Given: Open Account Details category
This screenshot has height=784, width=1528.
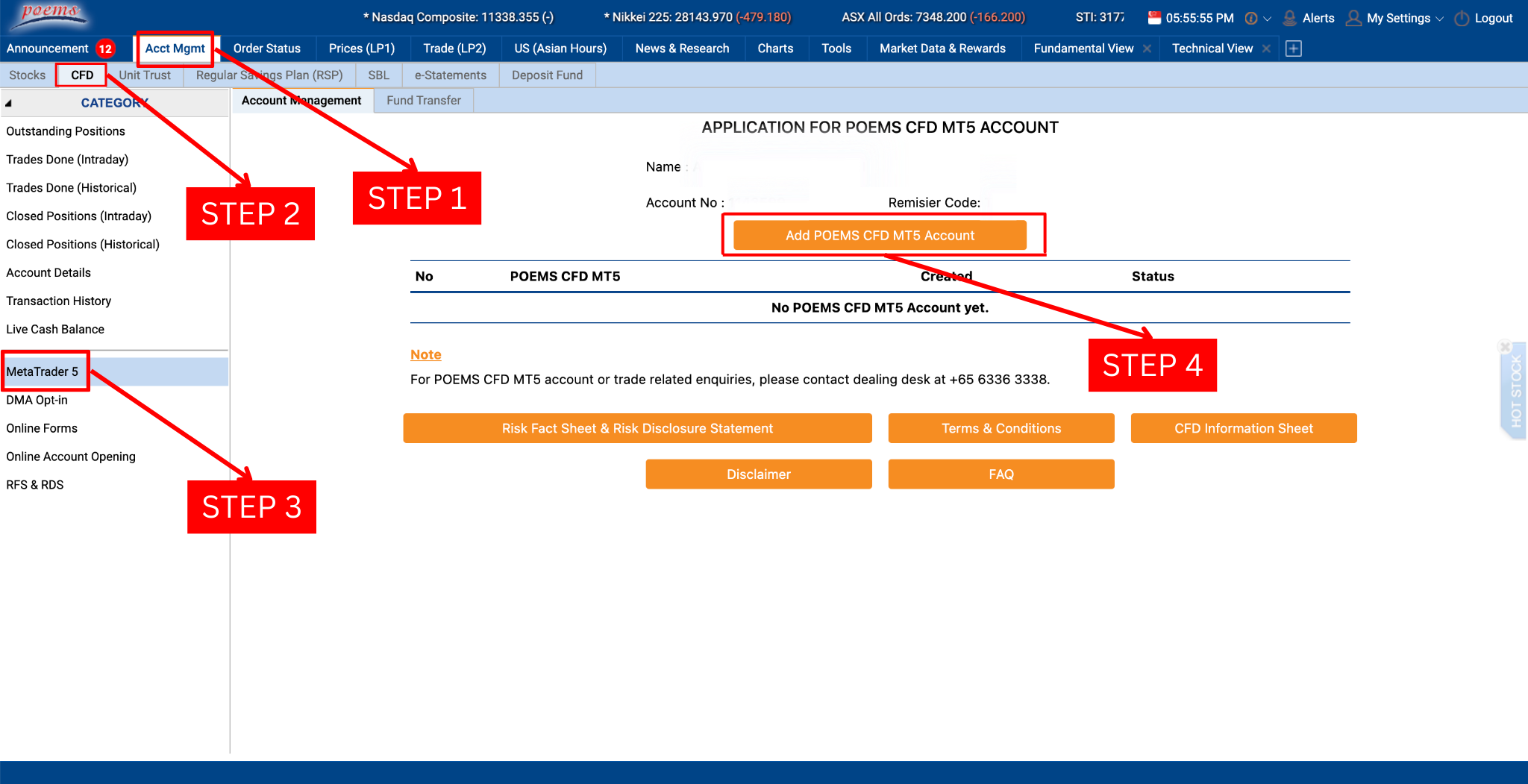Looking at the screenshot, I should [x=48, y=273].
